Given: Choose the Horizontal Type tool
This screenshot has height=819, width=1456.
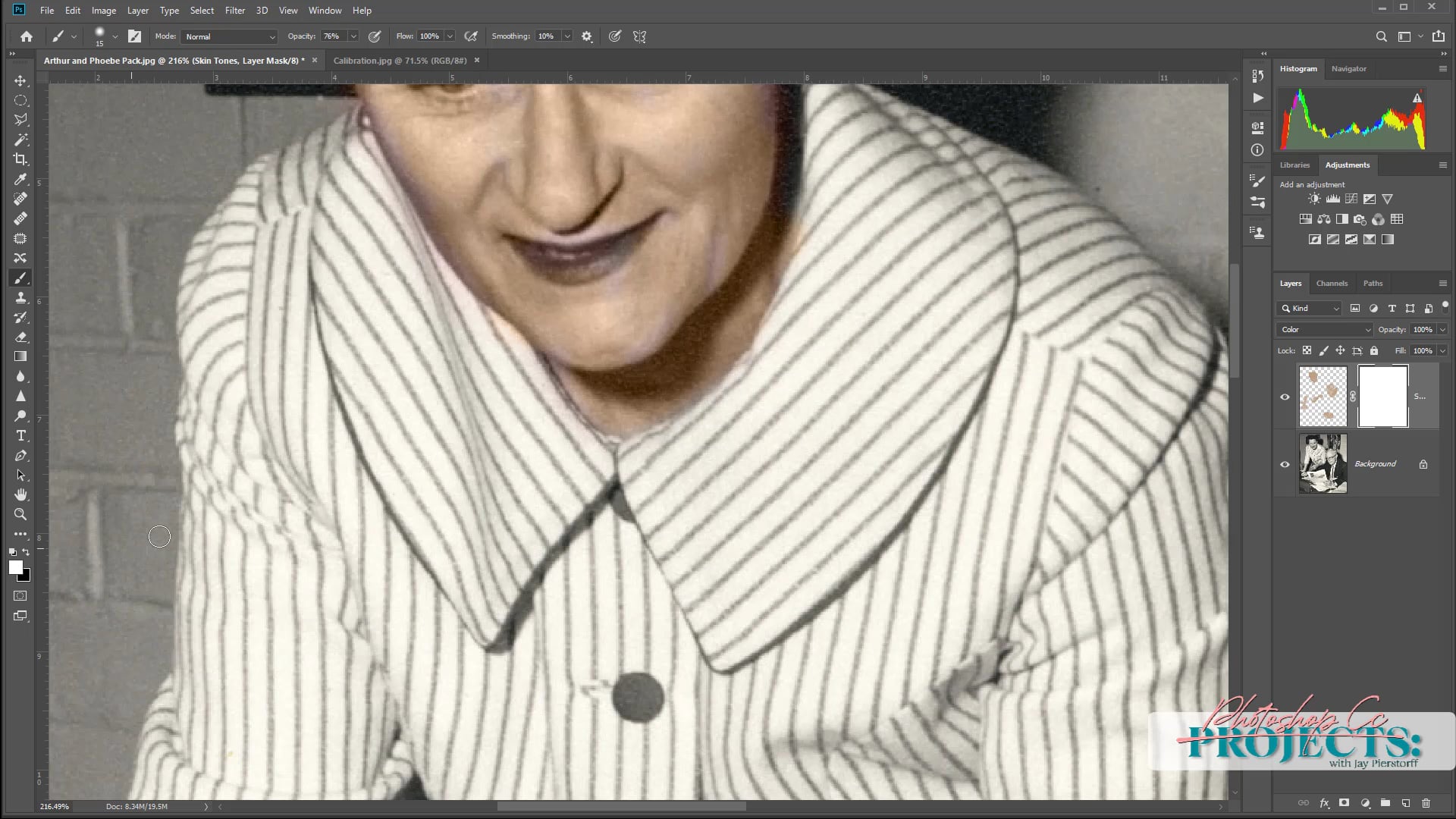Looking at the screenshot, I should click(21, 435).
